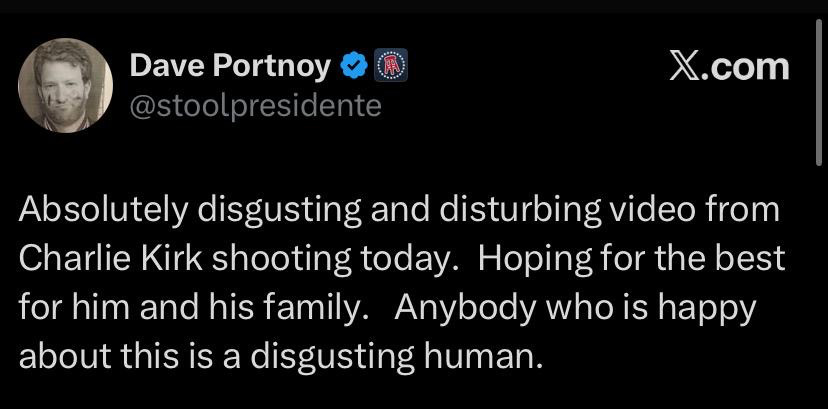Open the Barstool stool affiliate badge
The height and width of the screenshot is (409, 828).
[x=388, y=67]
